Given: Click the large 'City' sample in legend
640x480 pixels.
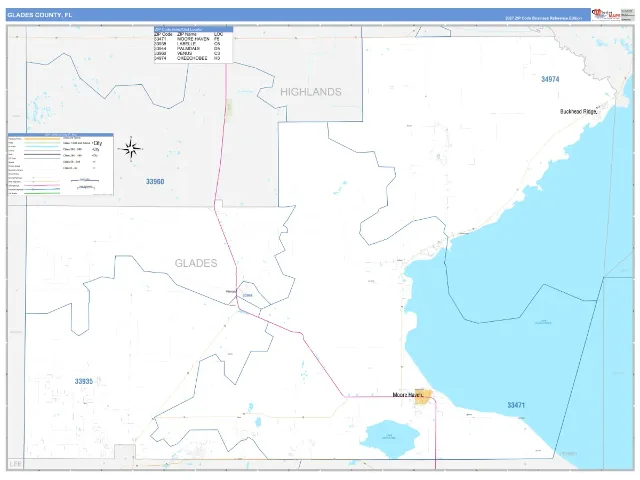Looking at the screenshot, I should coord(97,143).
